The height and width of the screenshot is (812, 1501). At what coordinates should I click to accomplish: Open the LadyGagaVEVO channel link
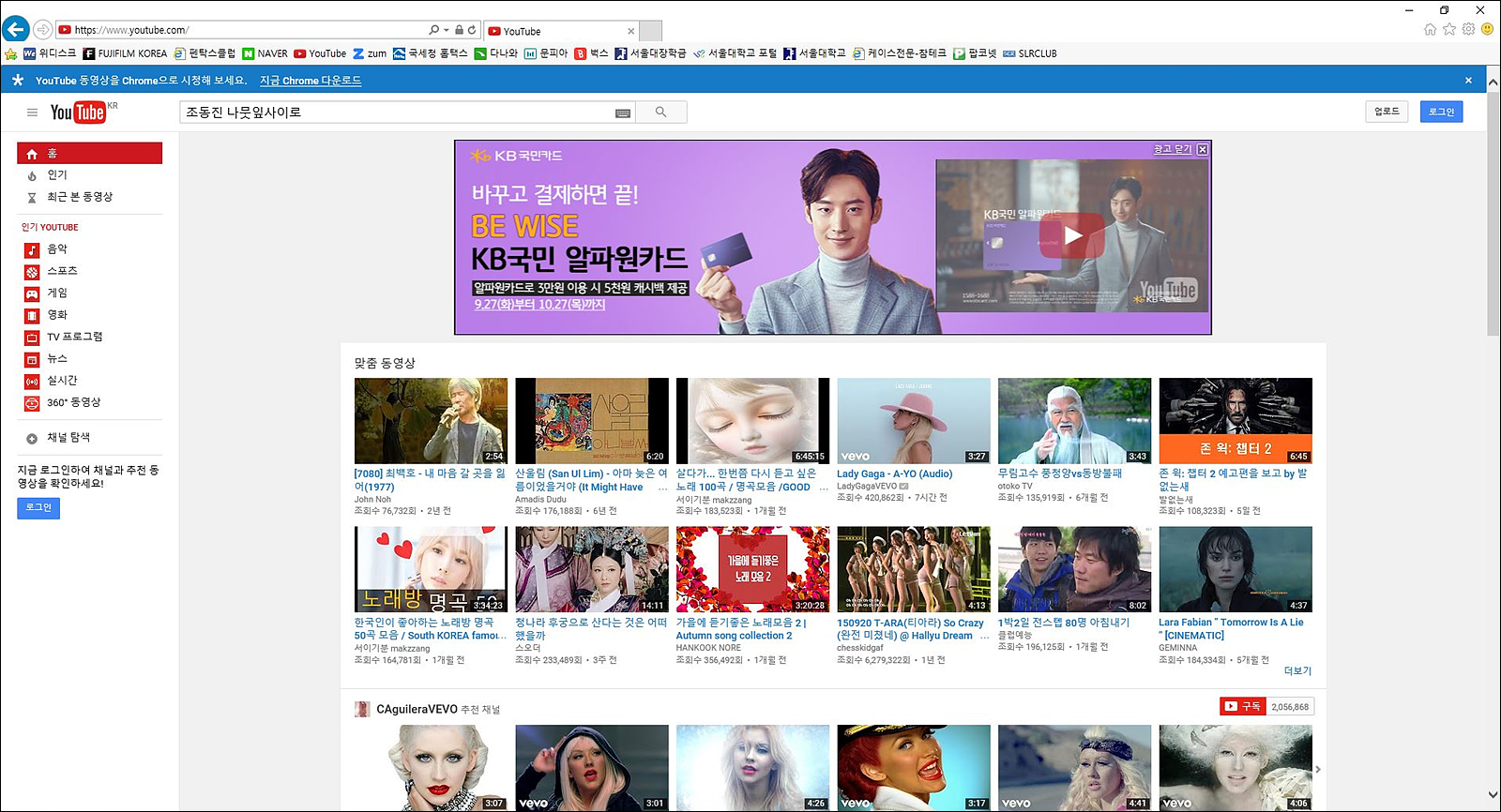pyautogui.click(x=867, y=487)
